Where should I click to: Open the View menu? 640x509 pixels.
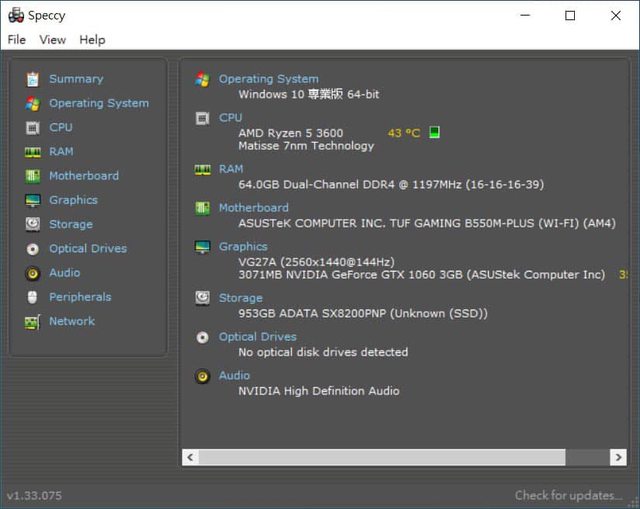pos(52,40)
